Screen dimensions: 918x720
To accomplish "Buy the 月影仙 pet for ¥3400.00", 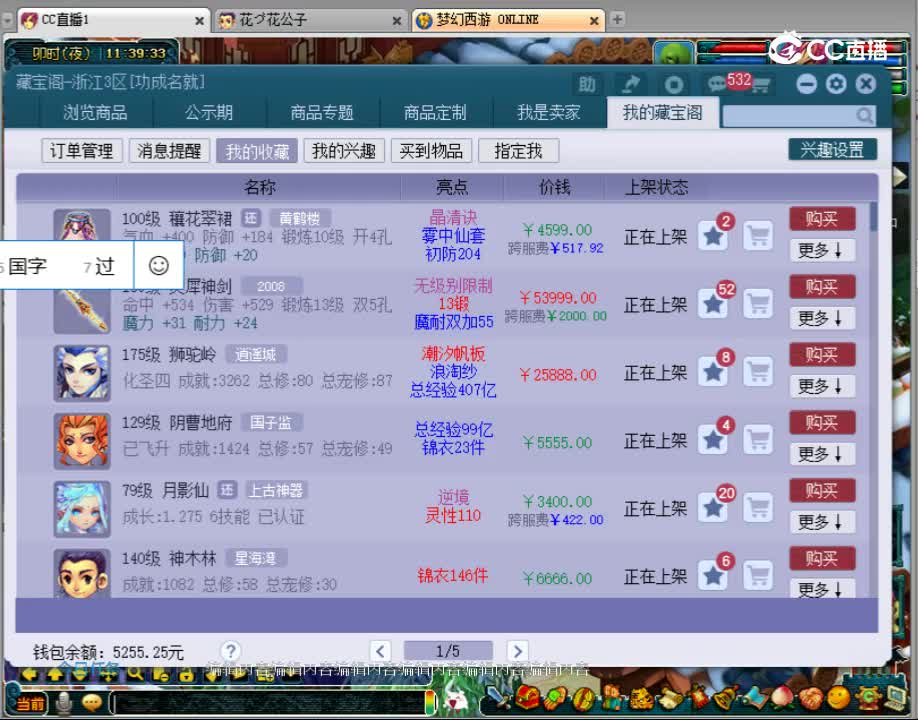I will (822, 491).
